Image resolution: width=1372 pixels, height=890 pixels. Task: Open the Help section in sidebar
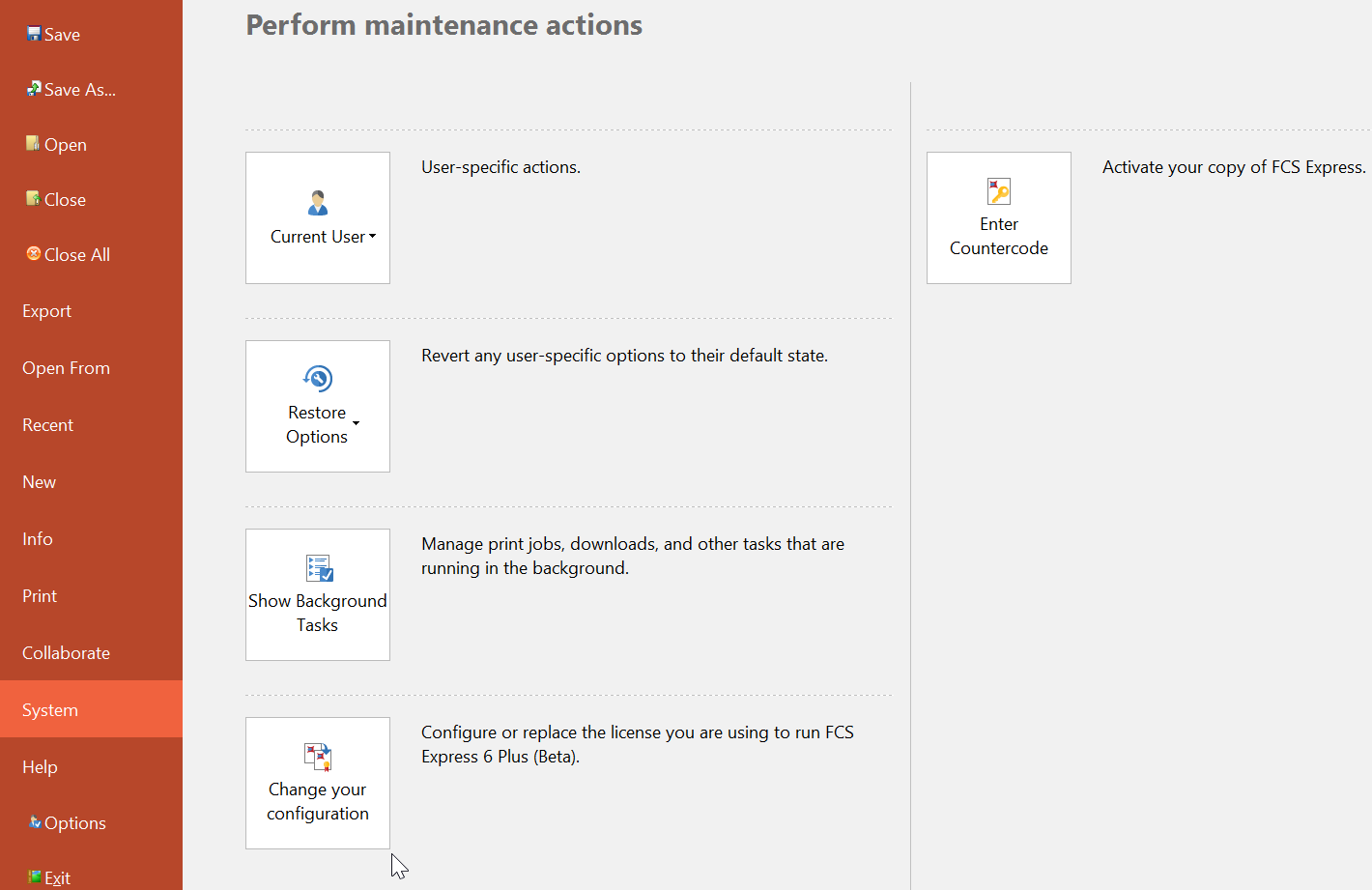[x=40, y=767]
